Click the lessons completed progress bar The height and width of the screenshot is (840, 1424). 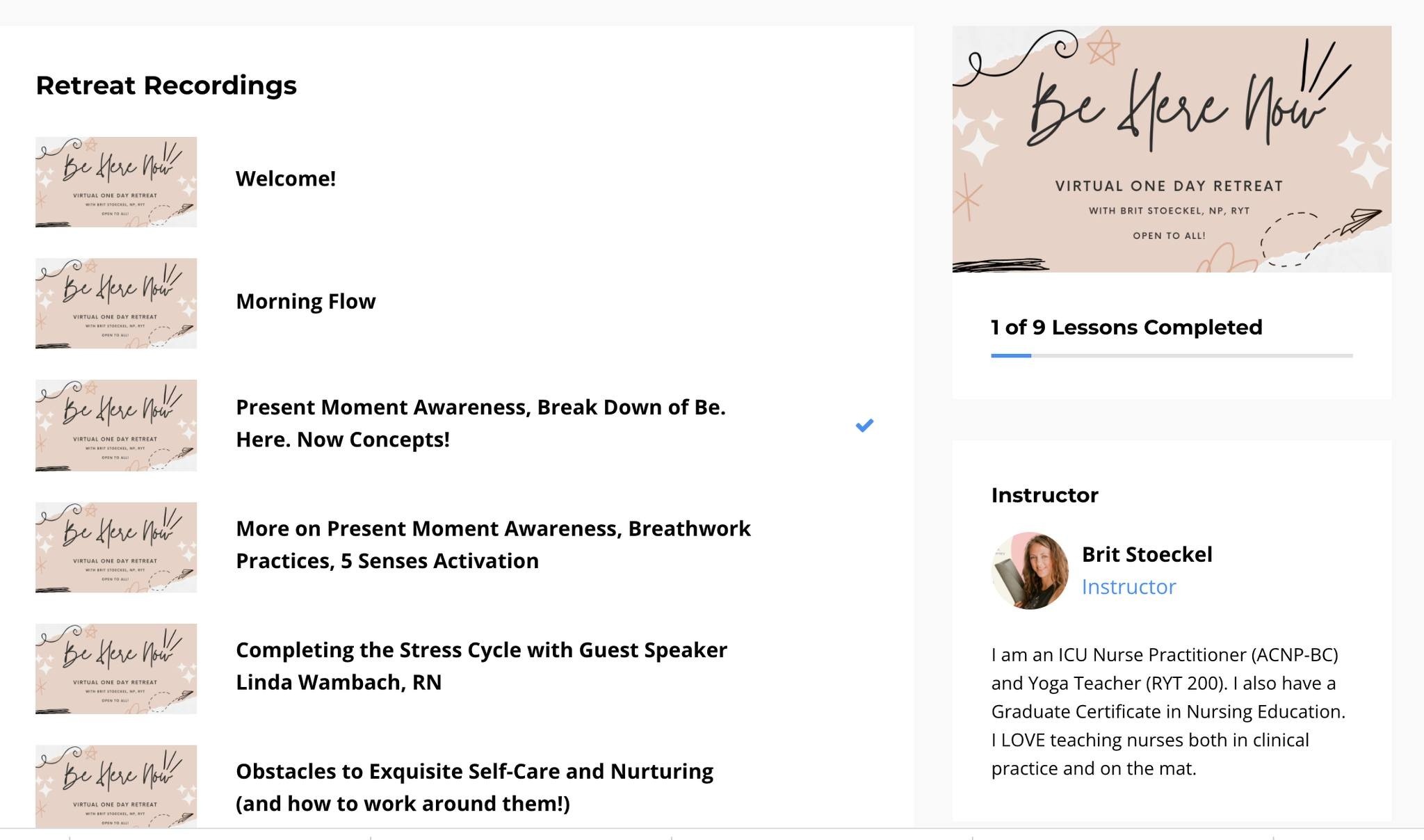[x=1172, y=355]
